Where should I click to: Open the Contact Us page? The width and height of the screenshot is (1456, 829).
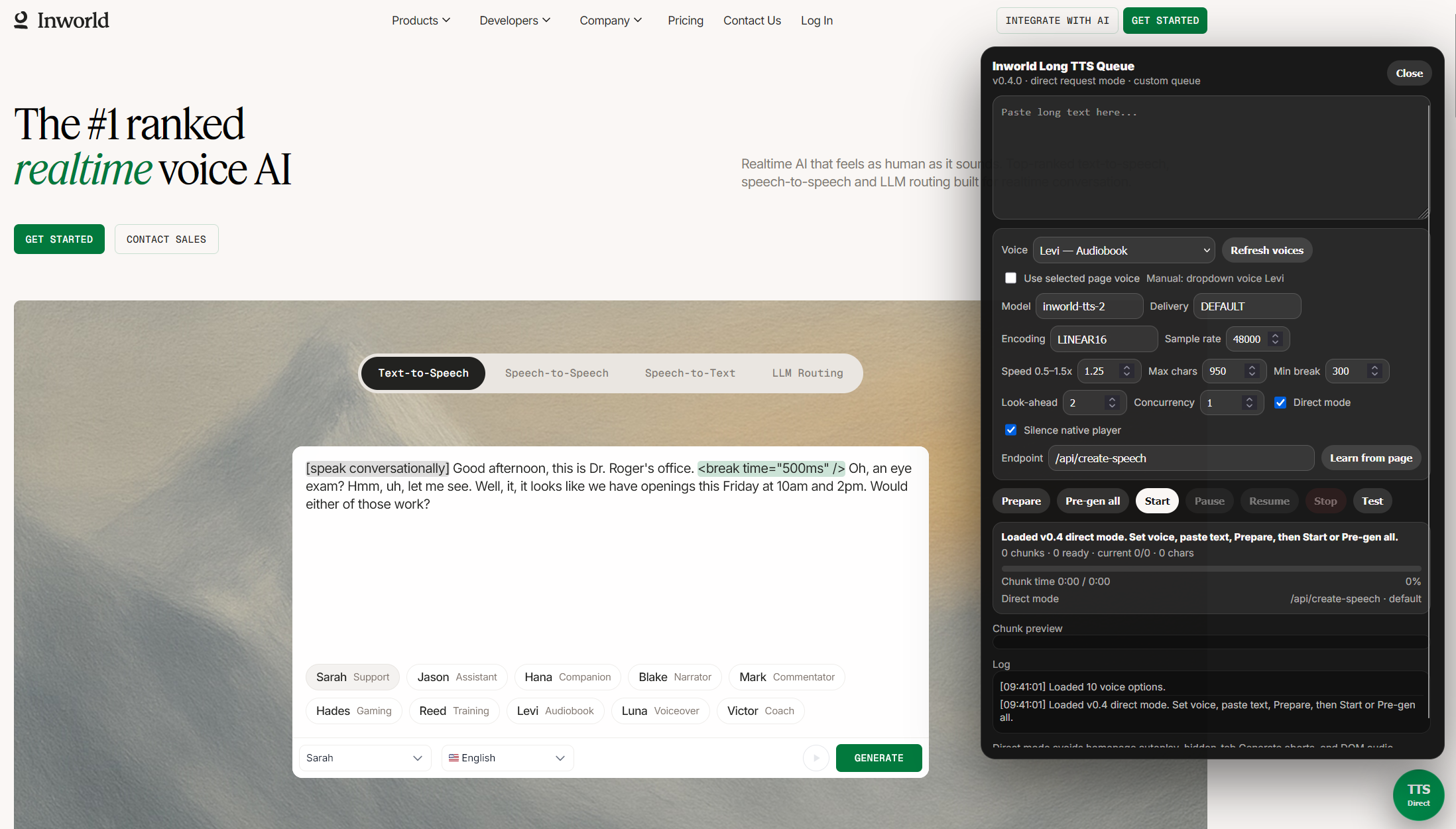[x=752, y=21]
